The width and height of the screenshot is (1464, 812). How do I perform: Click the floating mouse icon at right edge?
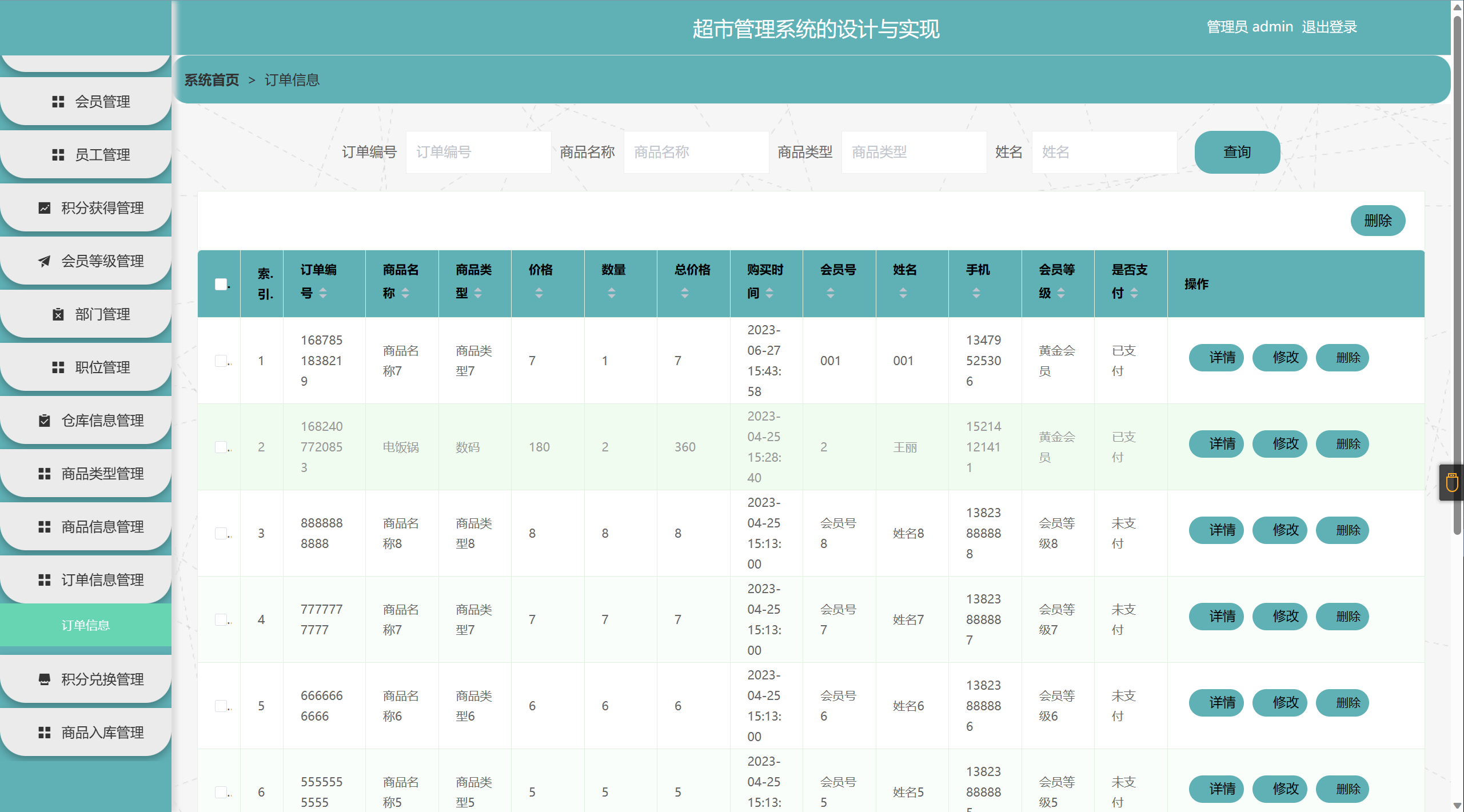pyautogui.click(x=1452, y=483)
